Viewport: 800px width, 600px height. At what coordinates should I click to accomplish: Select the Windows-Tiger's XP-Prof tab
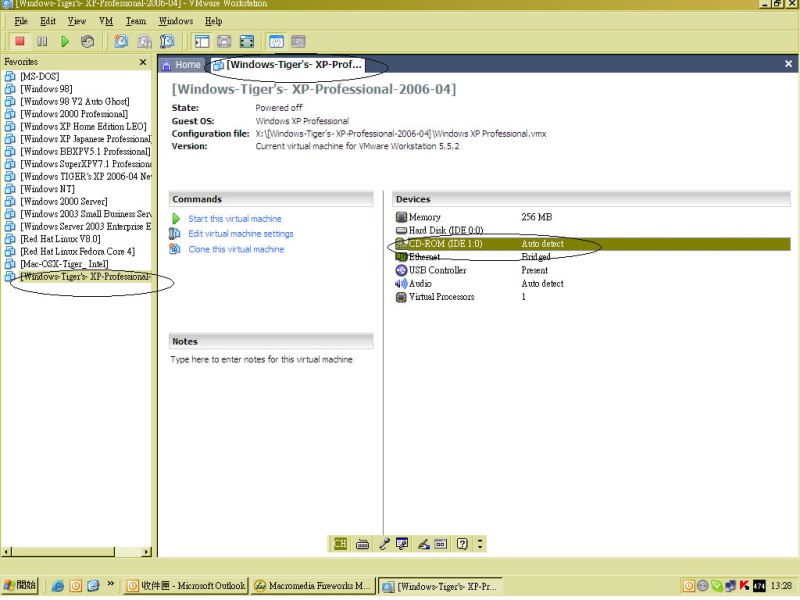(287, 65)
